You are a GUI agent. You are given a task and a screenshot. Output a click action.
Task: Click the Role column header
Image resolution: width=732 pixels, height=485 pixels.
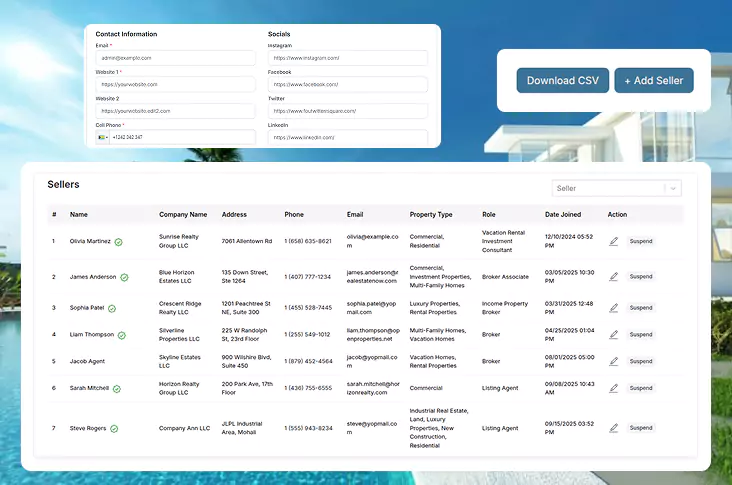pyautogui.click(x=489, y=215)
